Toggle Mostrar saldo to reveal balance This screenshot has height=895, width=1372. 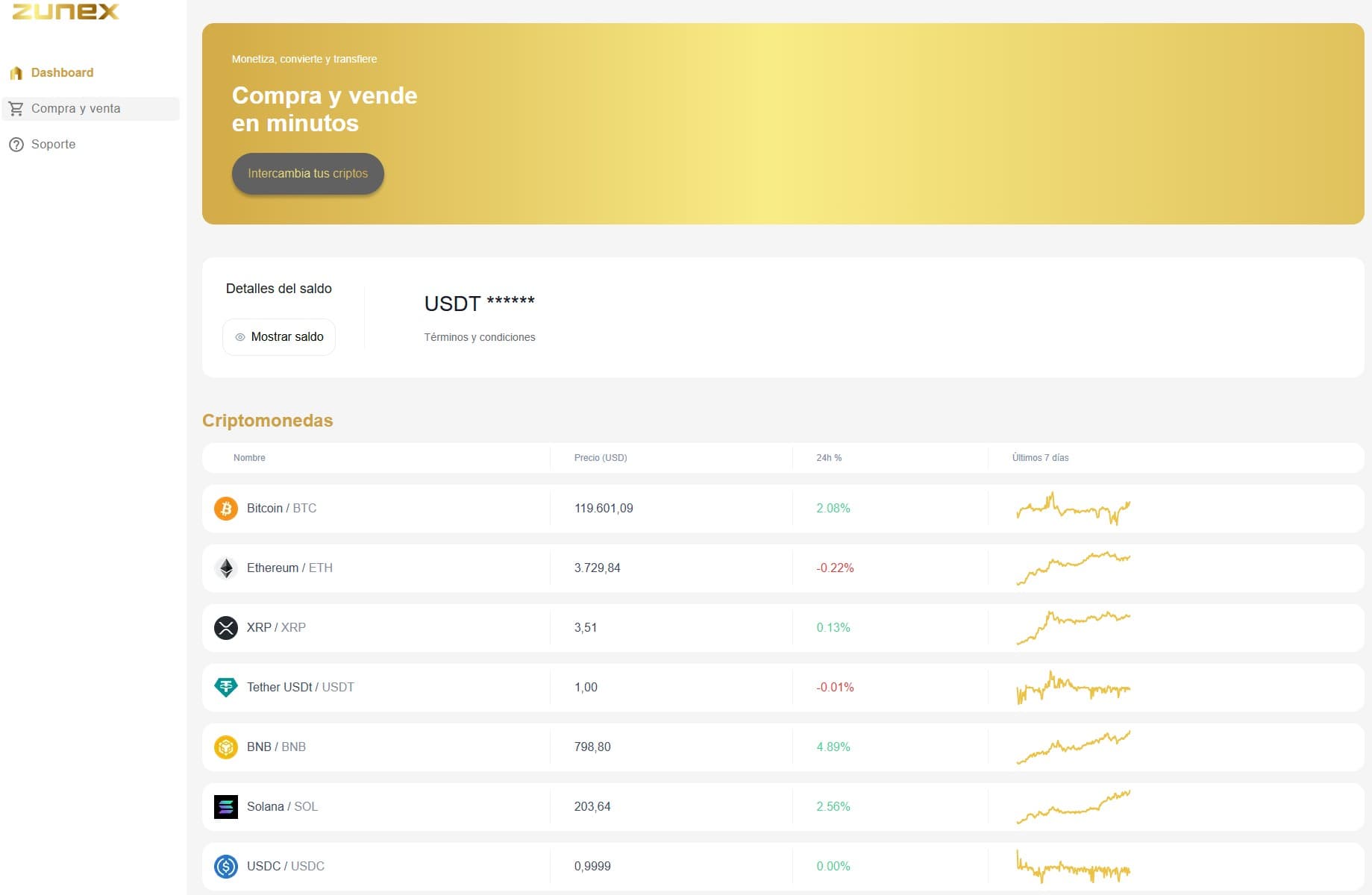point(279,337)
